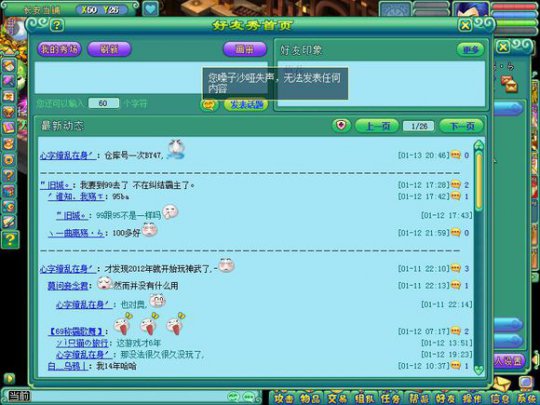The width and height of the screenshot is (540, 405).
Task: Open the 交易 menu in bottom bar
Action: point(338,398)
